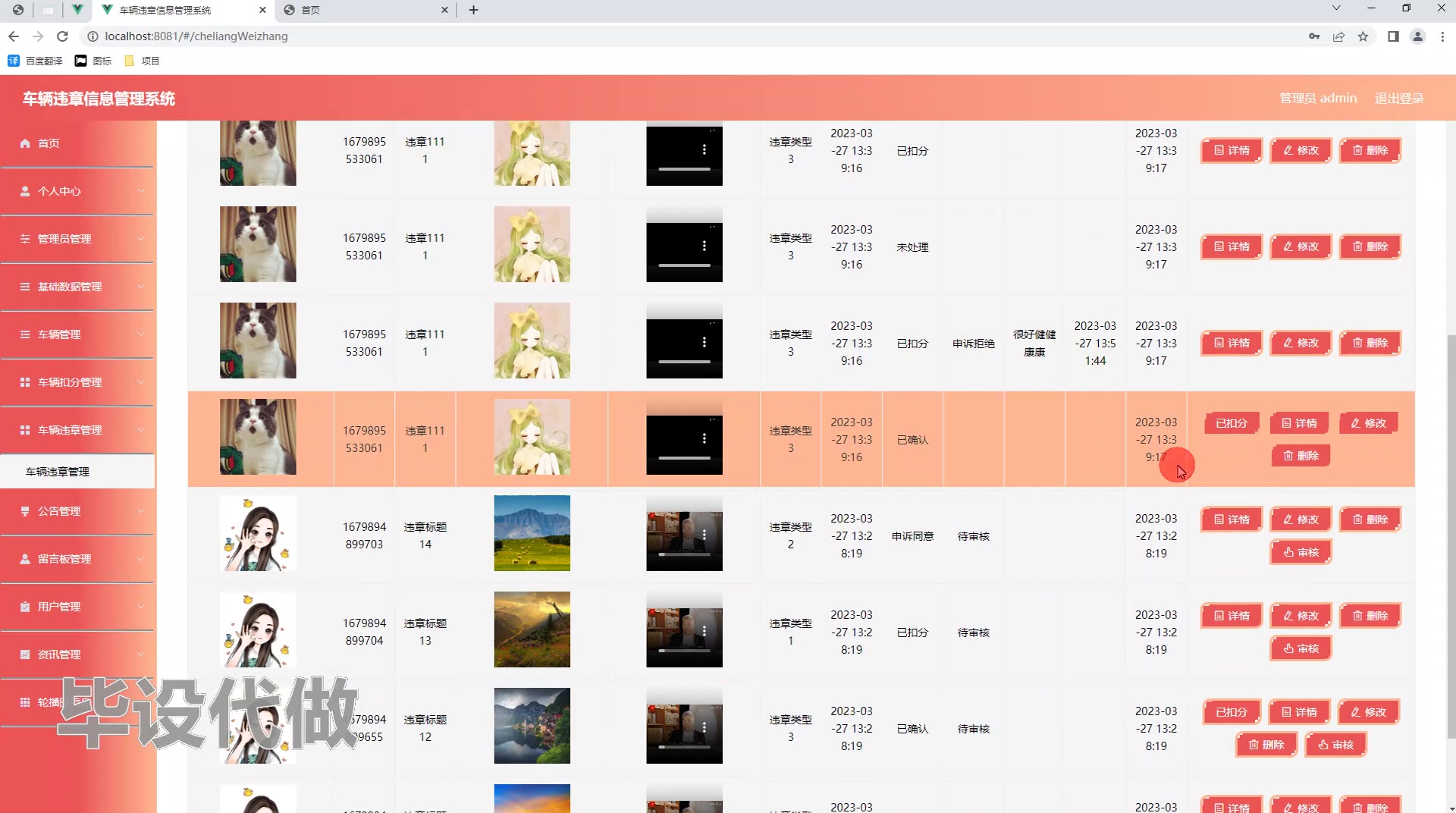Expand the 公告管理 sidebar menu
This screenshot has width=1456, height=813.
pos(77,511)
